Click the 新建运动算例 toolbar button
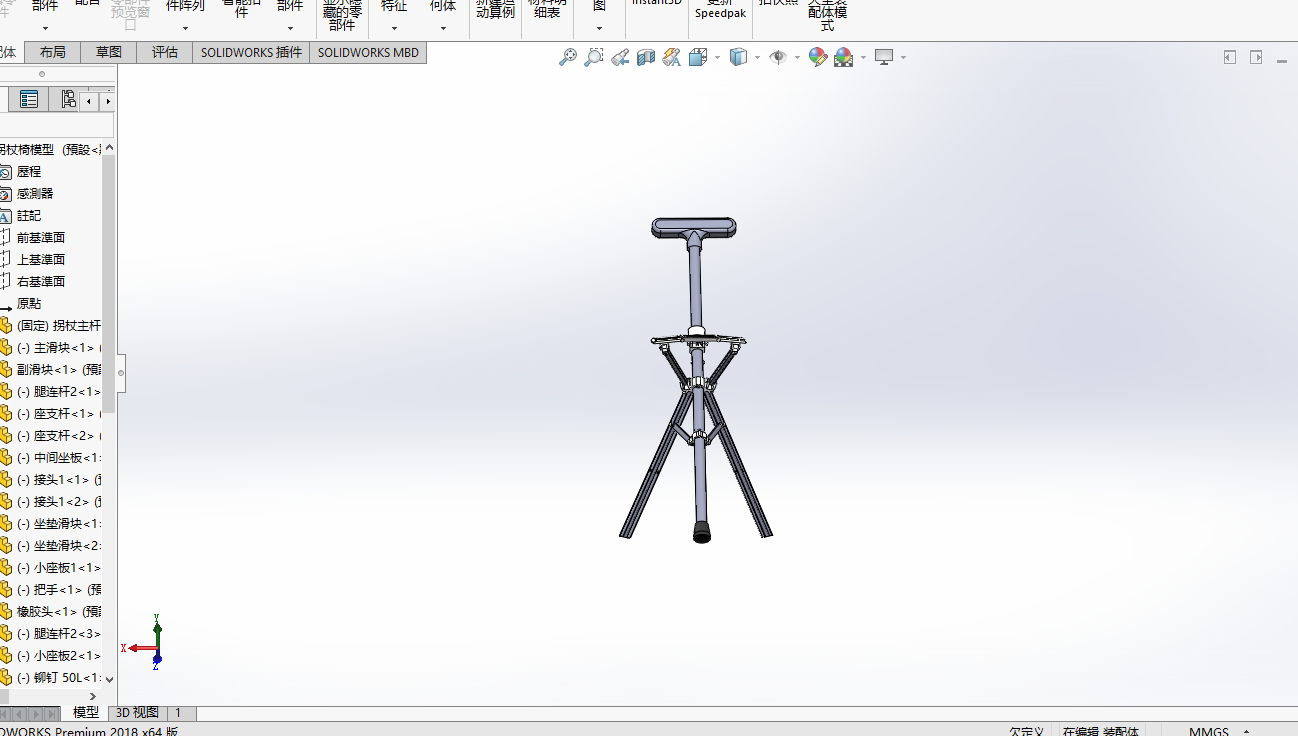 pos(496,10)
